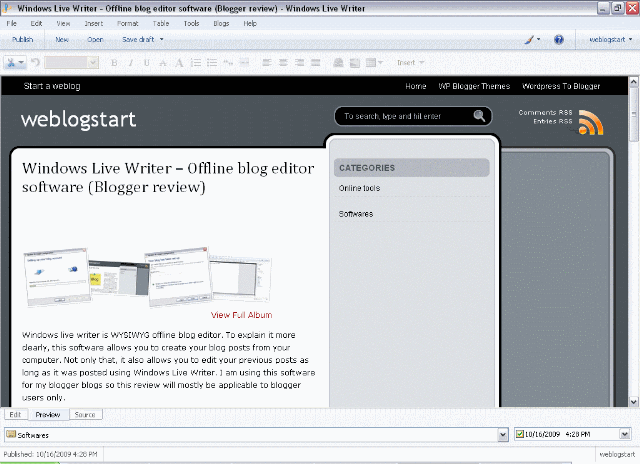640x464 pixels.
Task: Apply bulleted list formatting
Action: tap(212, 63)
